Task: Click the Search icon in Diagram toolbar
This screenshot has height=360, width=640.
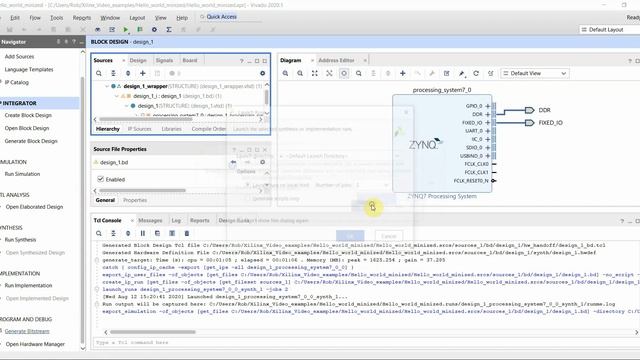Action: (x=358, y=73)
